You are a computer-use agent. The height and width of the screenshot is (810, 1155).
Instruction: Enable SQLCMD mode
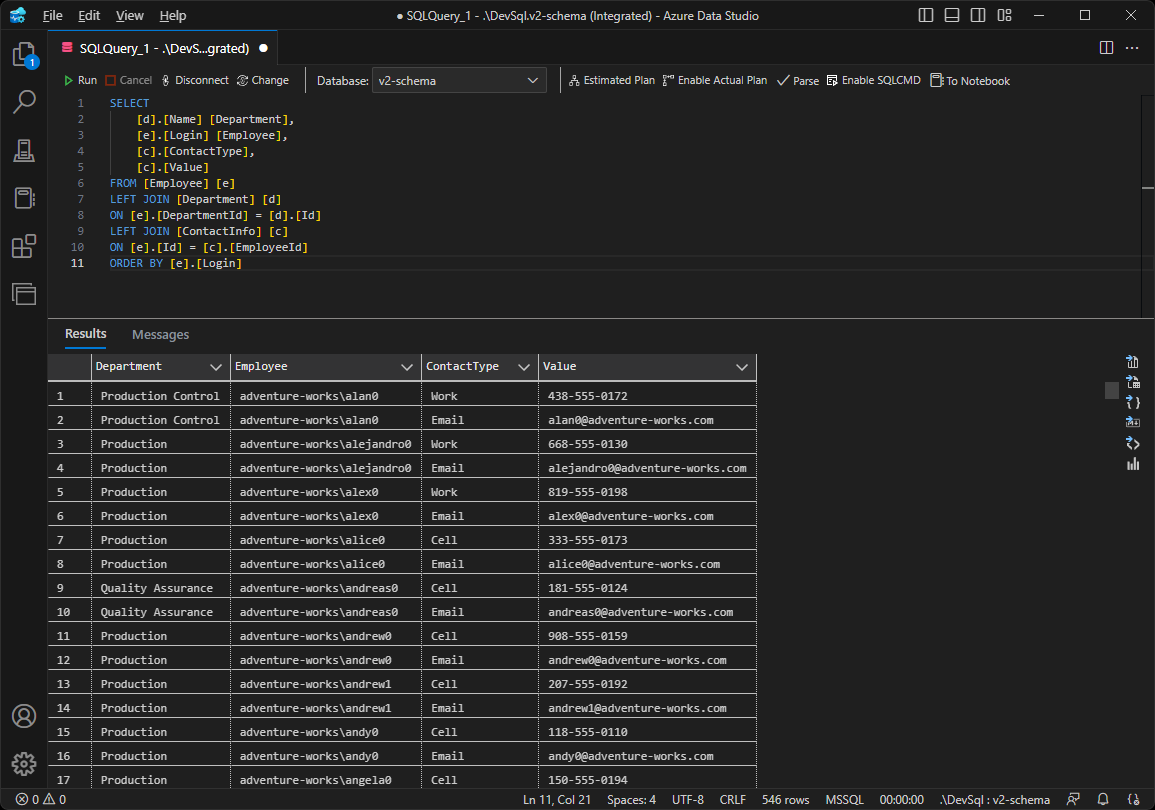pos(874,80)
